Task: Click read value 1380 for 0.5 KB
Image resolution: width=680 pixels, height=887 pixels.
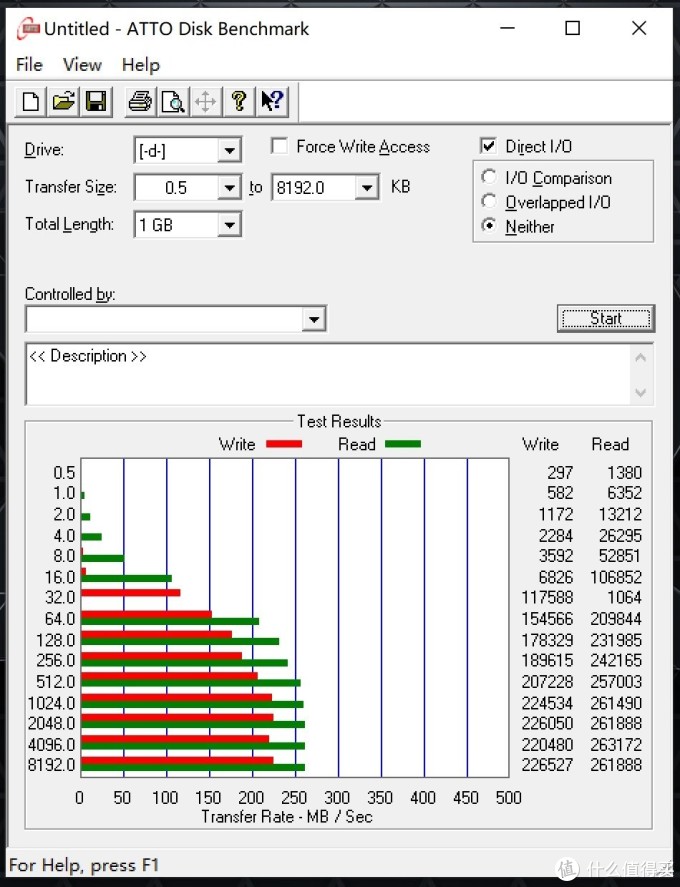Action: [625, 472]
